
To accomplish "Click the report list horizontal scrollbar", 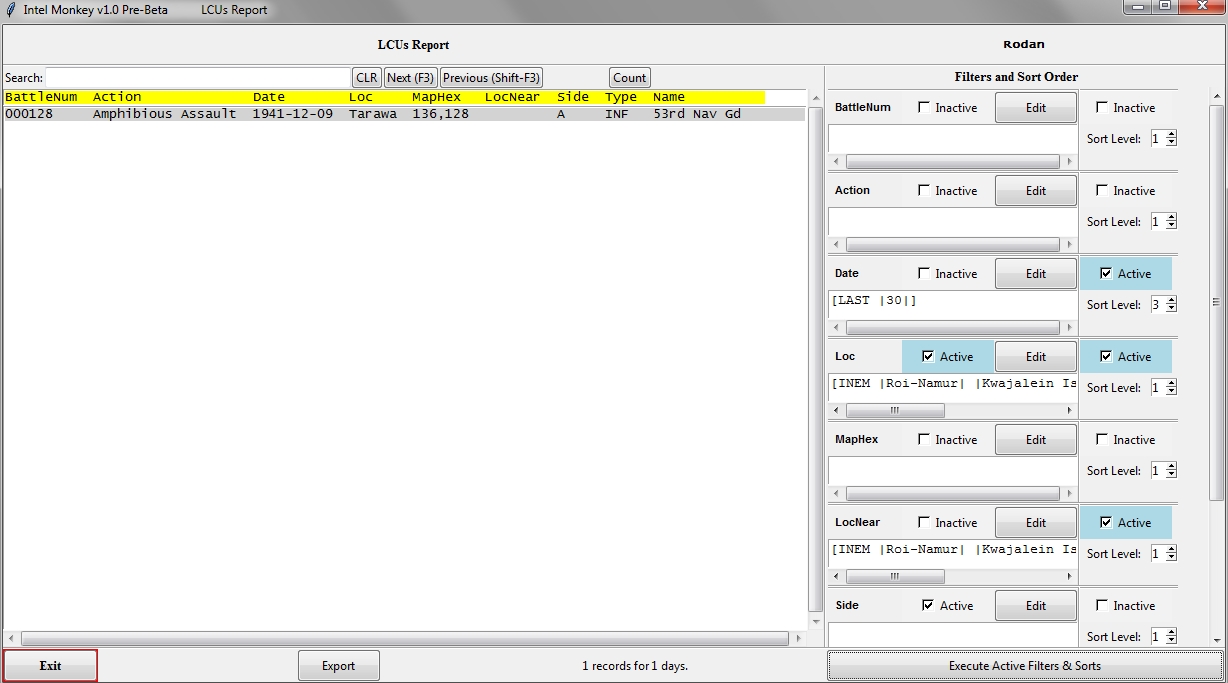I will click(405, 638).
